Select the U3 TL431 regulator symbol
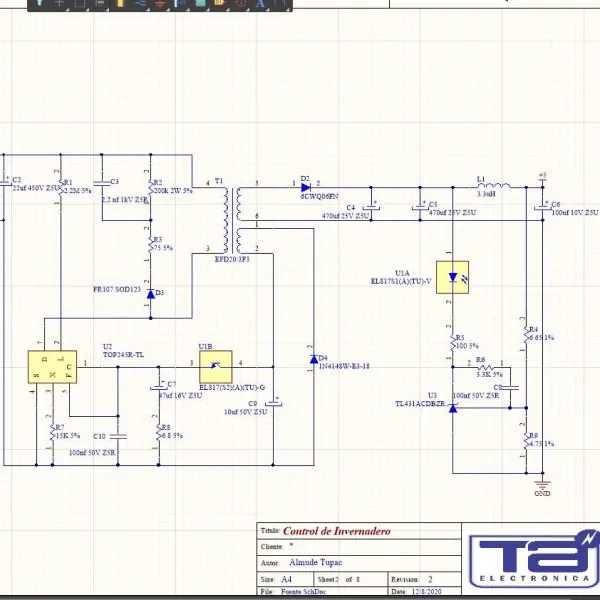The width and height of the screenshot is (600, 600). coord(453,408)
